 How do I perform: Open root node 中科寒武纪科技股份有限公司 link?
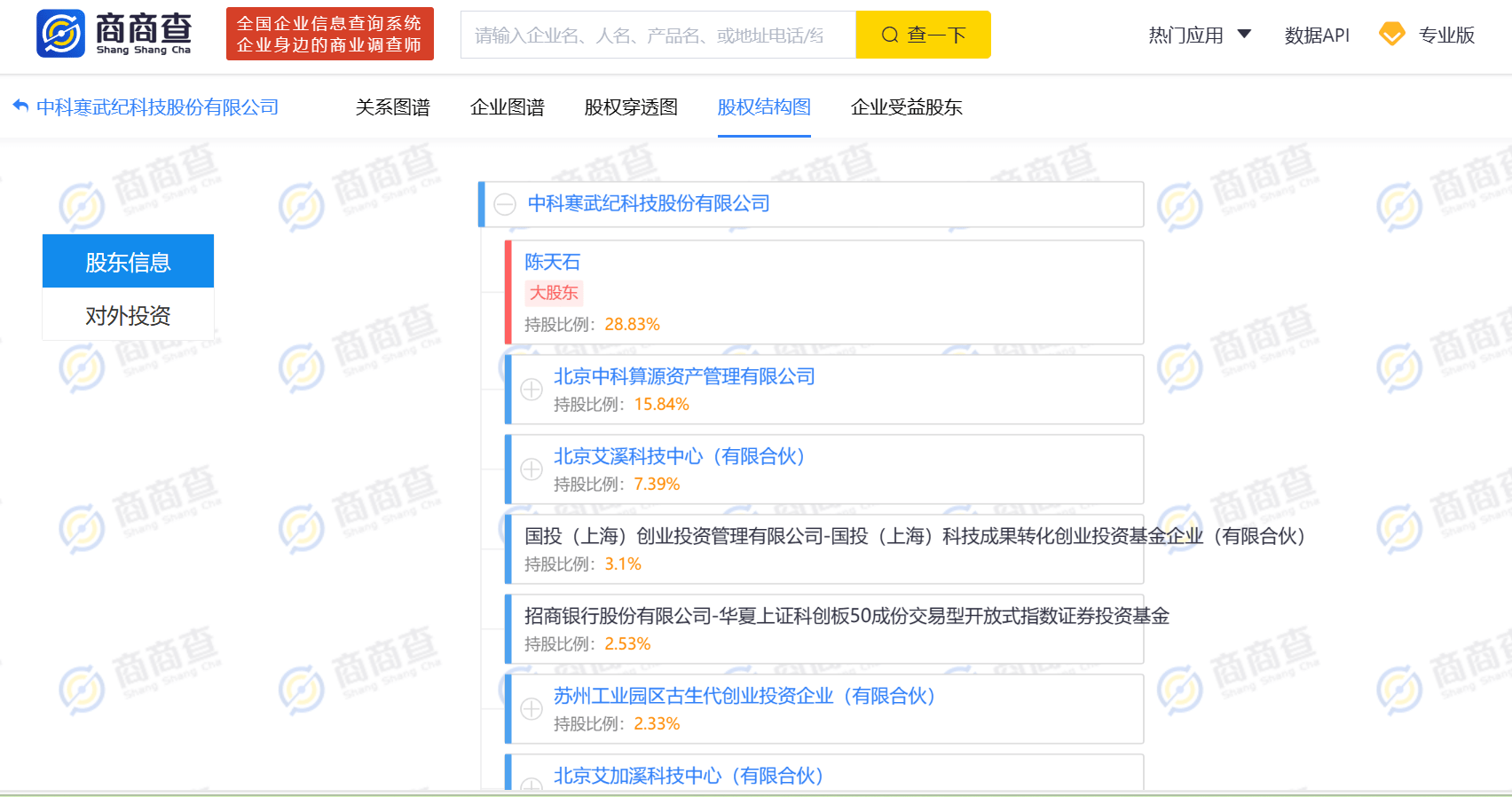[649, 203]
